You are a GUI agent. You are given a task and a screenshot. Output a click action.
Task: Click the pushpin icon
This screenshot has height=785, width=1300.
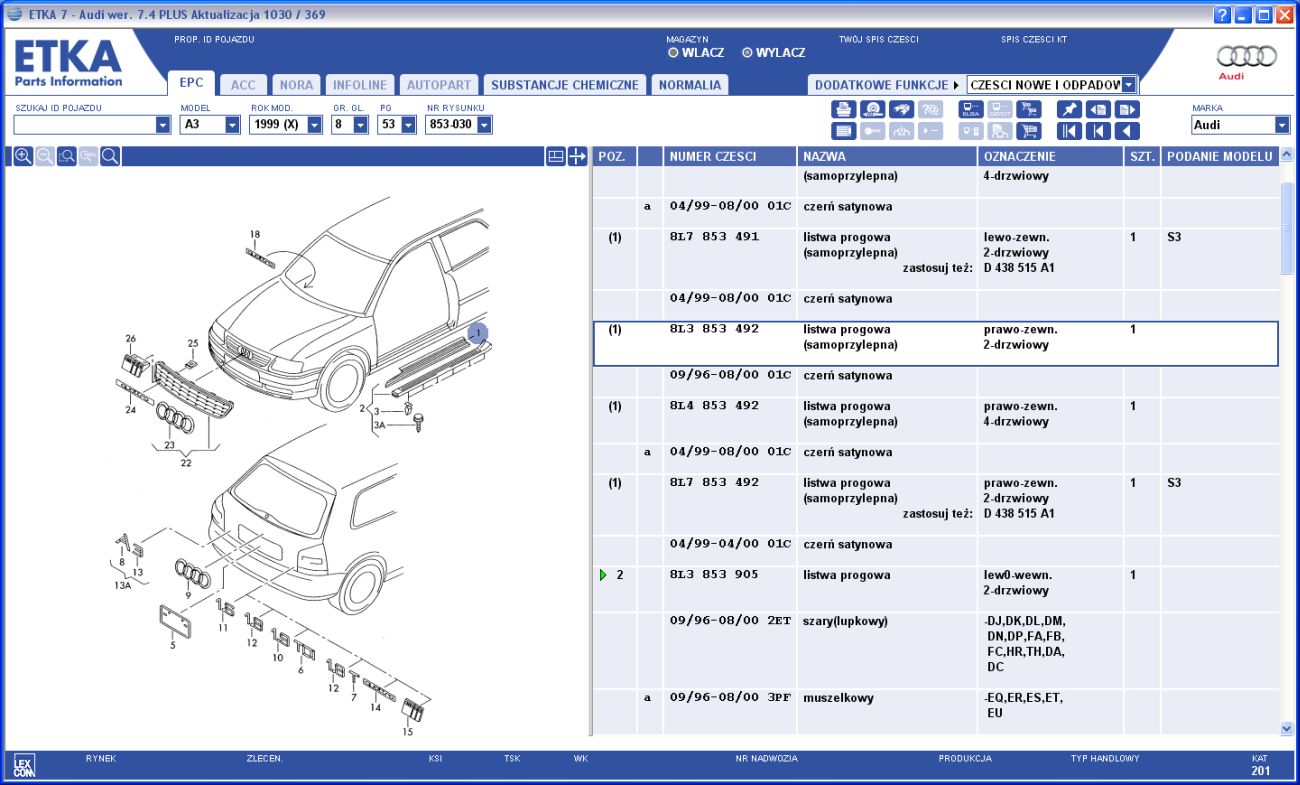click(x=1069, y=109)
